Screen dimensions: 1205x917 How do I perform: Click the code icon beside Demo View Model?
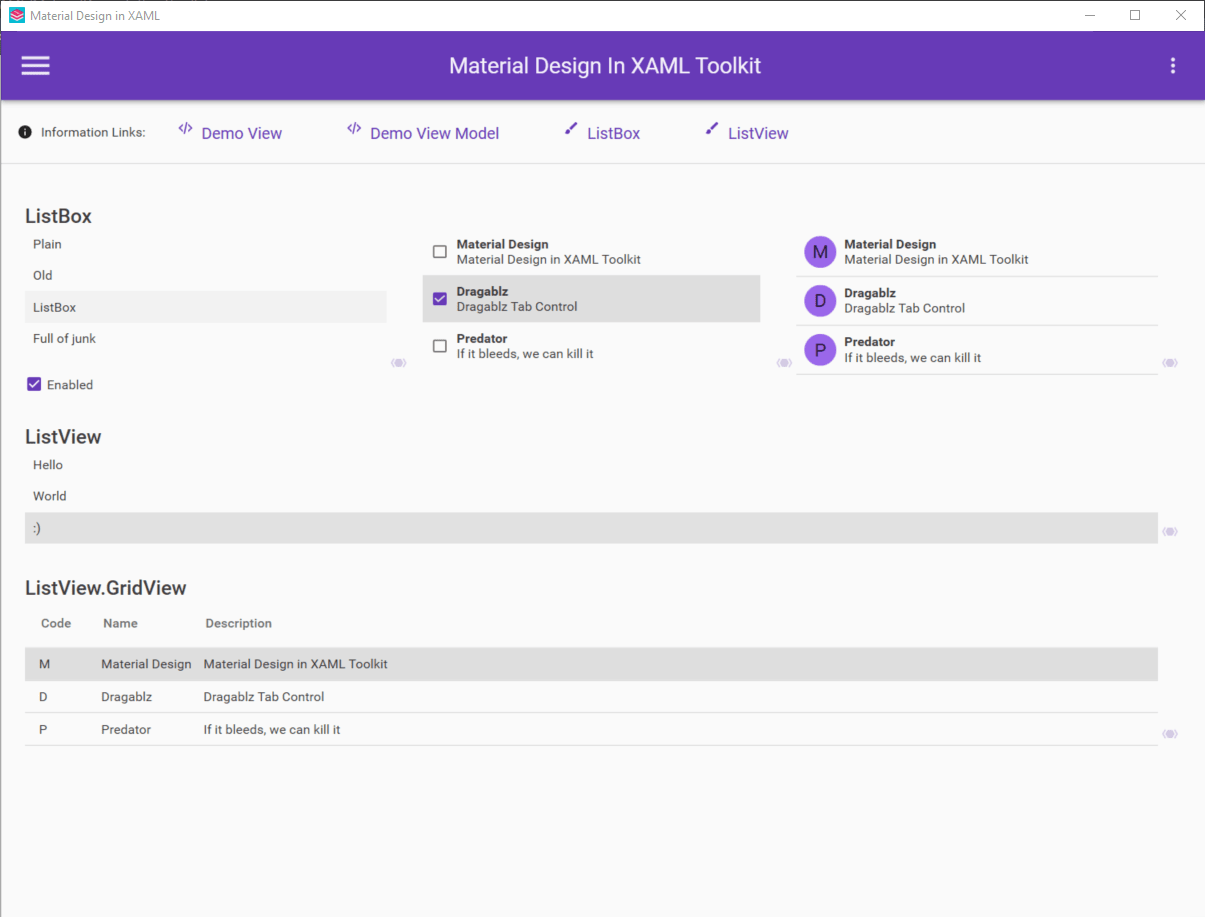pyautogui.click(x=354, y=128)
